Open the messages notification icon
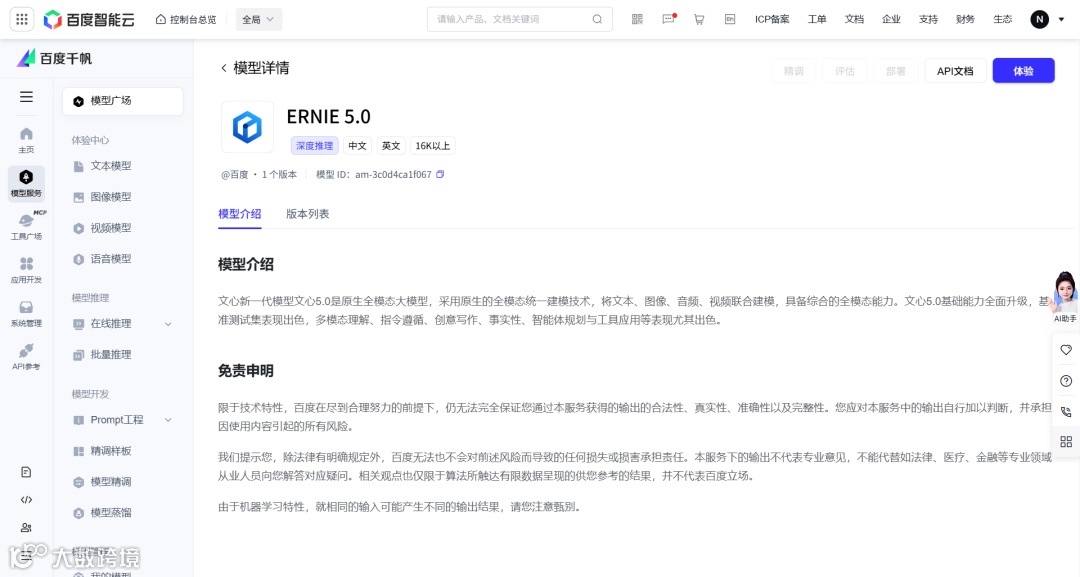This screenshot has height=577, width=1080. pyautogui.click(x=668, y=19)
